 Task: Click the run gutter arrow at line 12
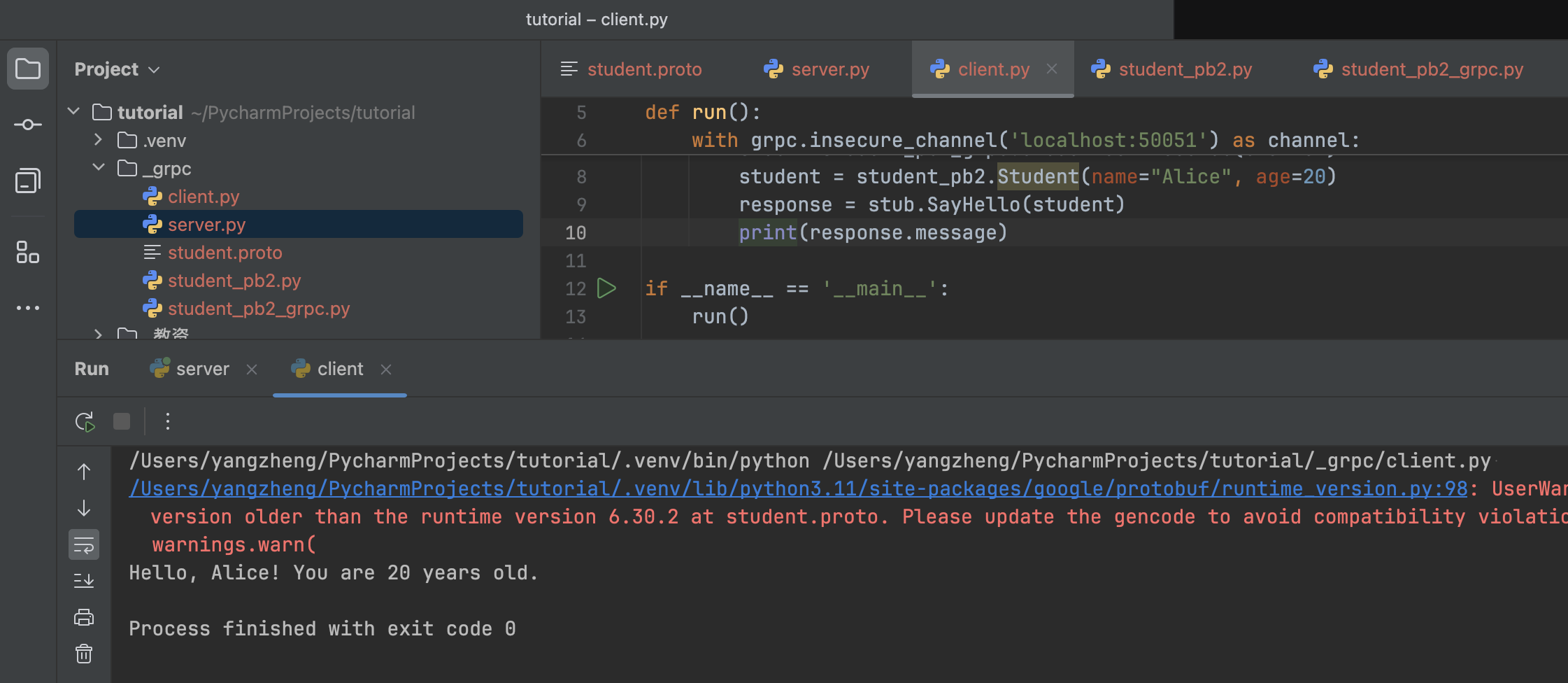click(x=606, y=288)
